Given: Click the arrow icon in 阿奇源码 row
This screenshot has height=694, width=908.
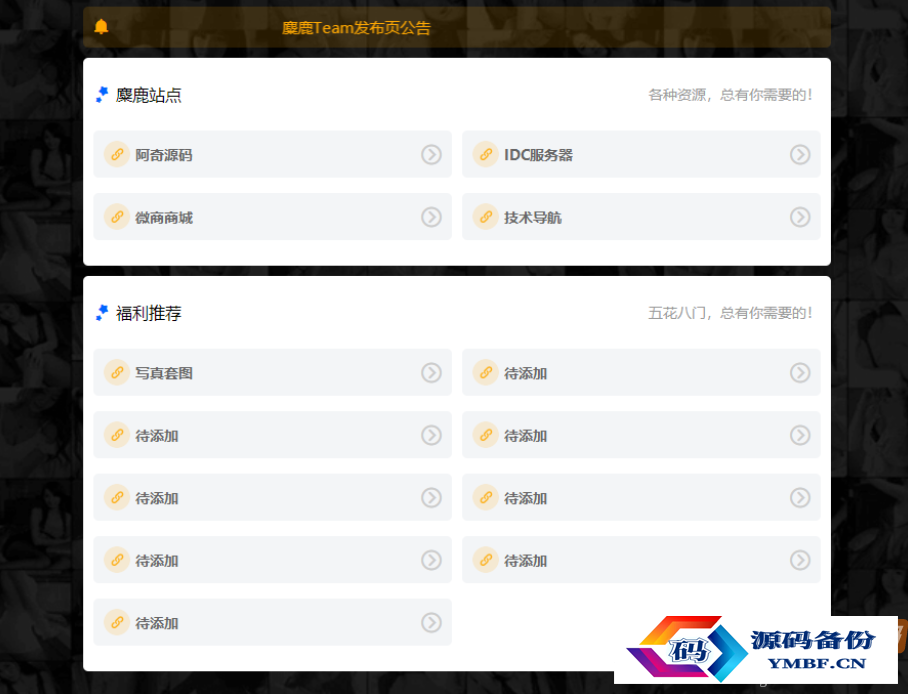Looking at the screenshot, I should [431, 155].
